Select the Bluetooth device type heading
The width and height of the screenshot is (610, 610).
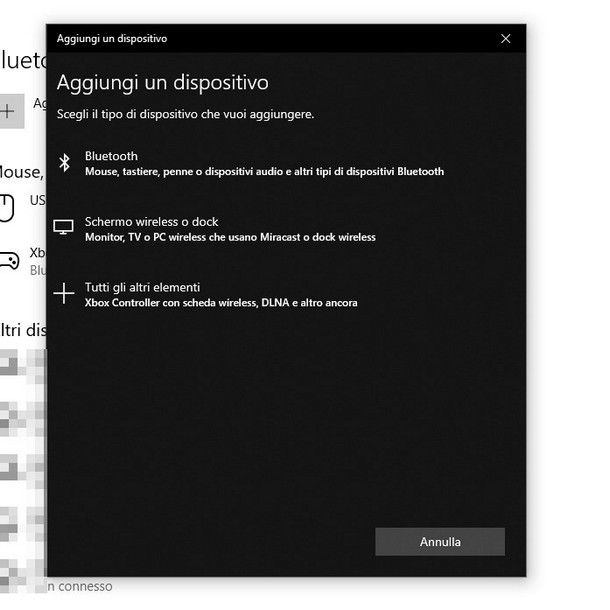(111, 156)
